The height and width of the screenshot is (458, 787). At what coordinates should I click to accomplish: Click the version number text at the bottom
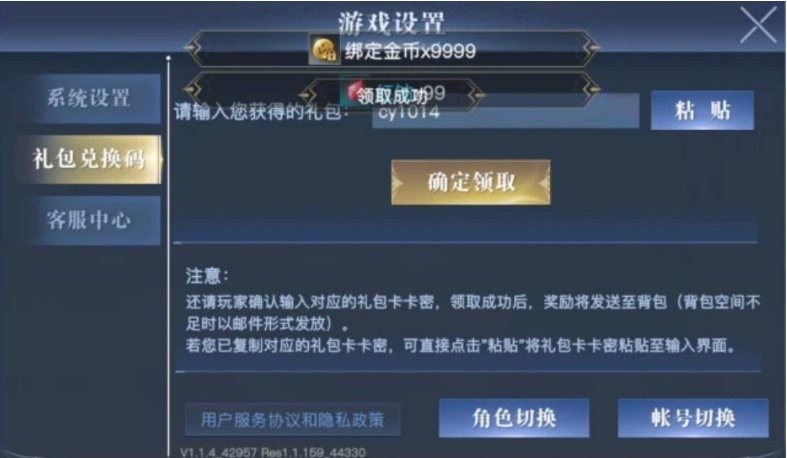click(273, 452)
